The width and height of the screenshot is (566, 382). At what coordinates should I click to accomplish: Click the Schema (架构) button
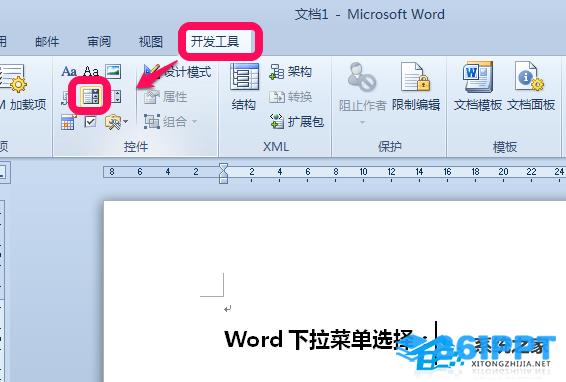(291, 72)
